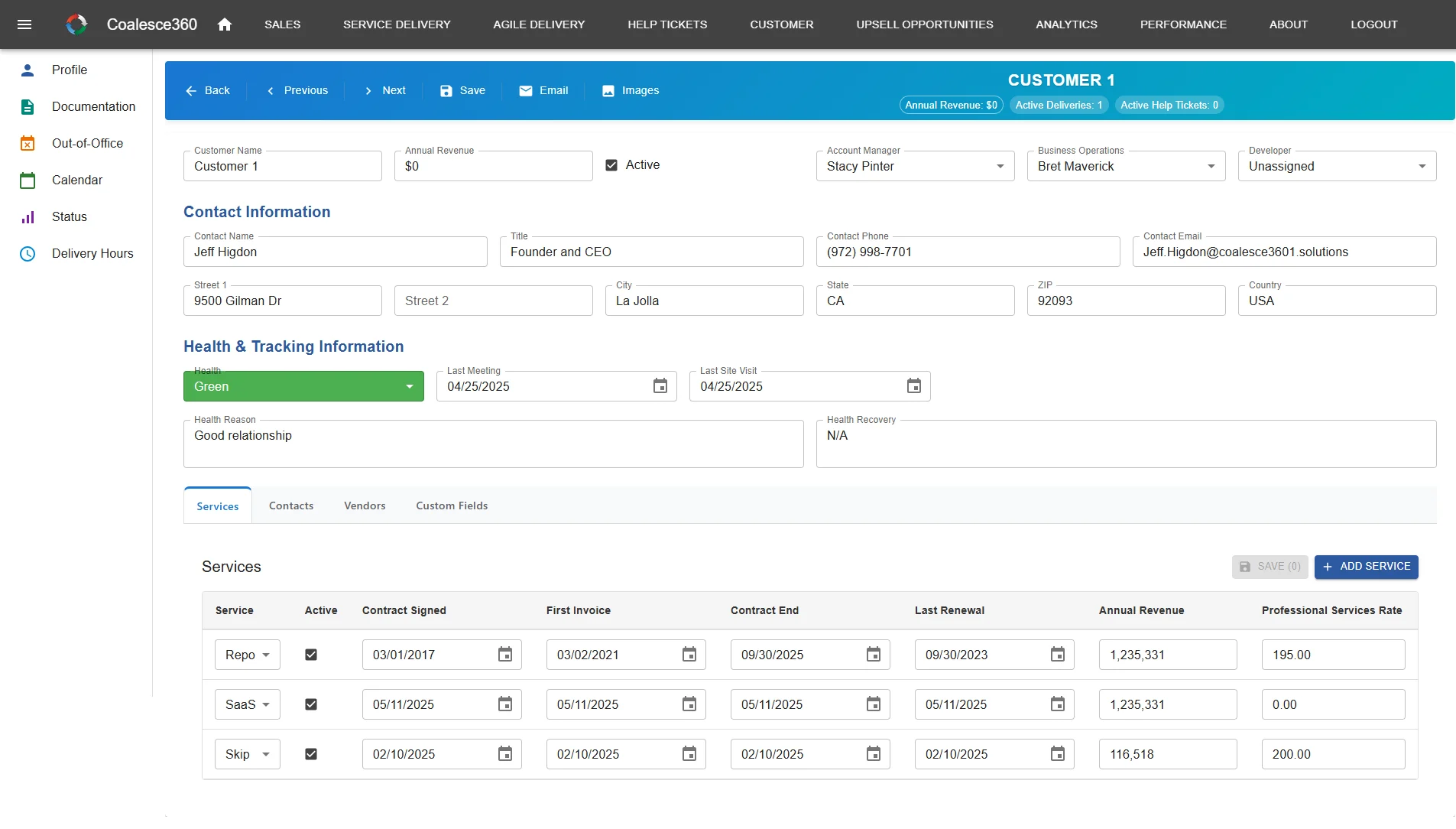Save the customer record
Screen dimensions: 1456x829
462,90
